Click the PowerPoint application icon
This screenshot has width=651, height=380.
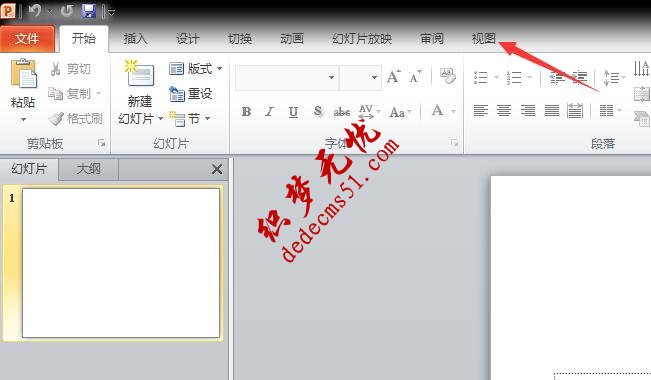(7, 10)
